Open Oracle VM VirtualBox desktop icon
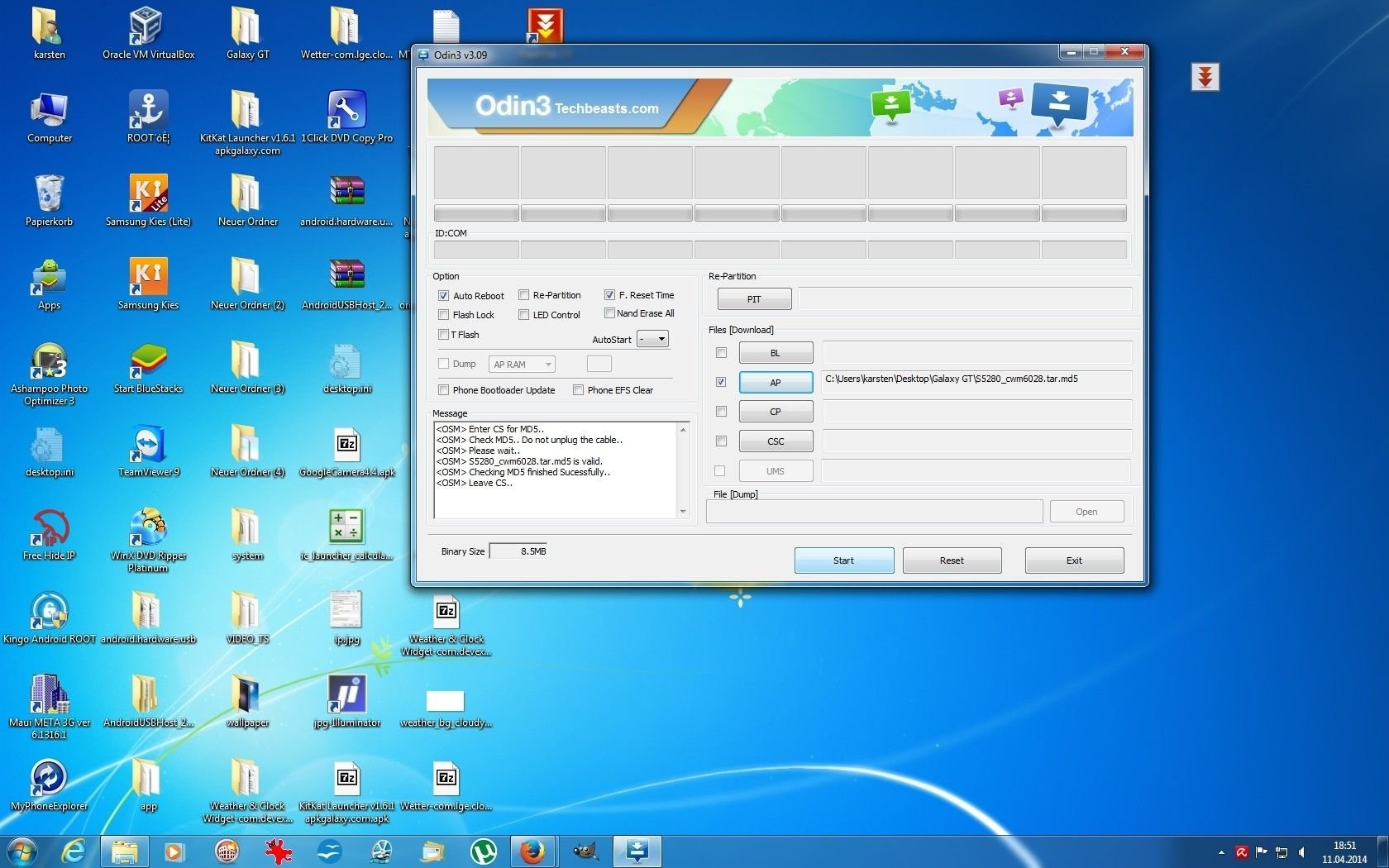The width and height of the screenshot is (1389, 868). (148, 33)
